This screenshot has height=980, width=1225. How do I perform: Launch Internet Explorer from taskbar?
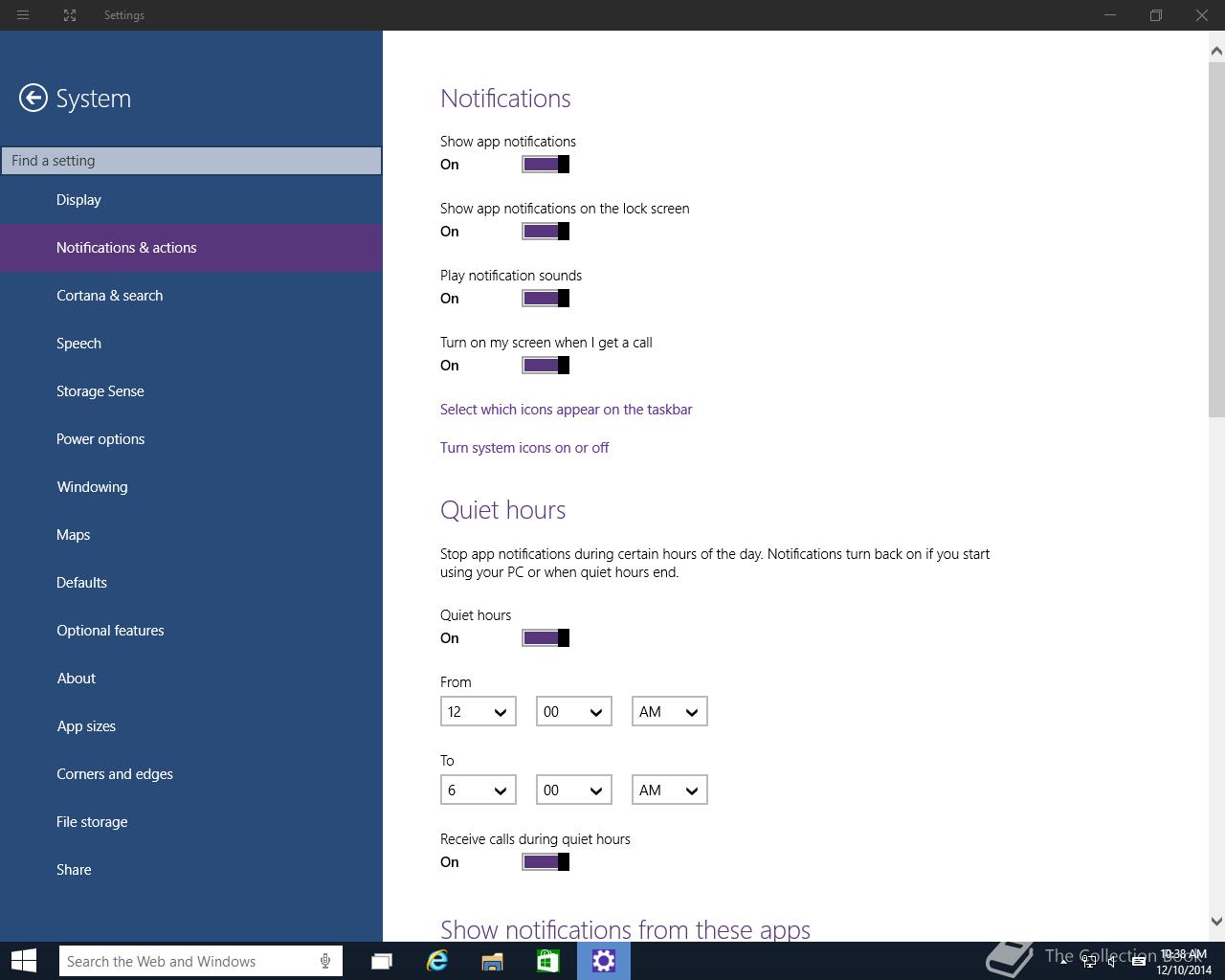pos(437,961)
